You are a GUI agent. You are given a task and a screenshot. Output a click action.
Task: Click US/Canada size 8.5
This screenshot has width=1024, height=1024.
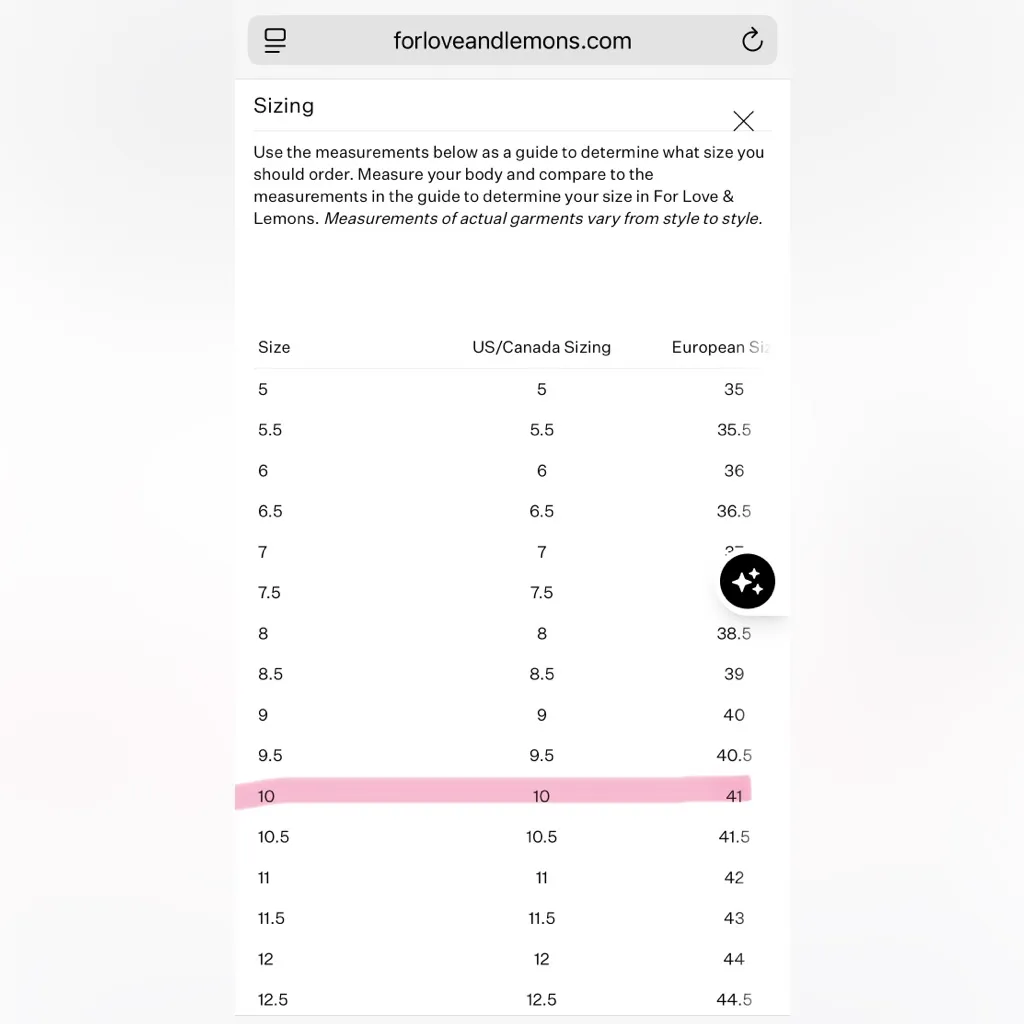point(541,674)
